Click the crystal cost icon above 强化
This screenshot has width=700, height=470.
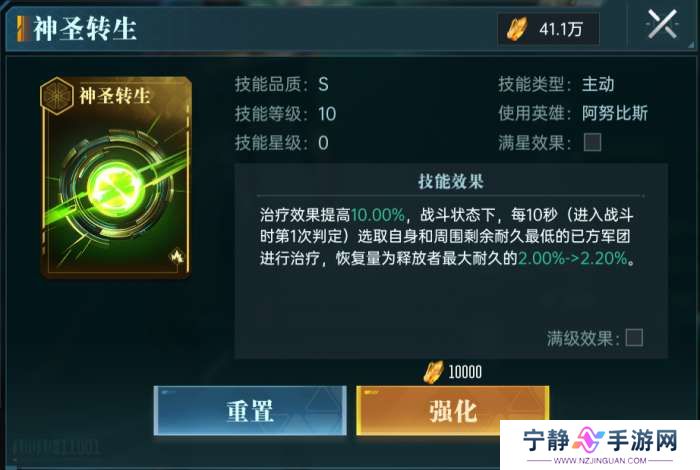[433, 372]
